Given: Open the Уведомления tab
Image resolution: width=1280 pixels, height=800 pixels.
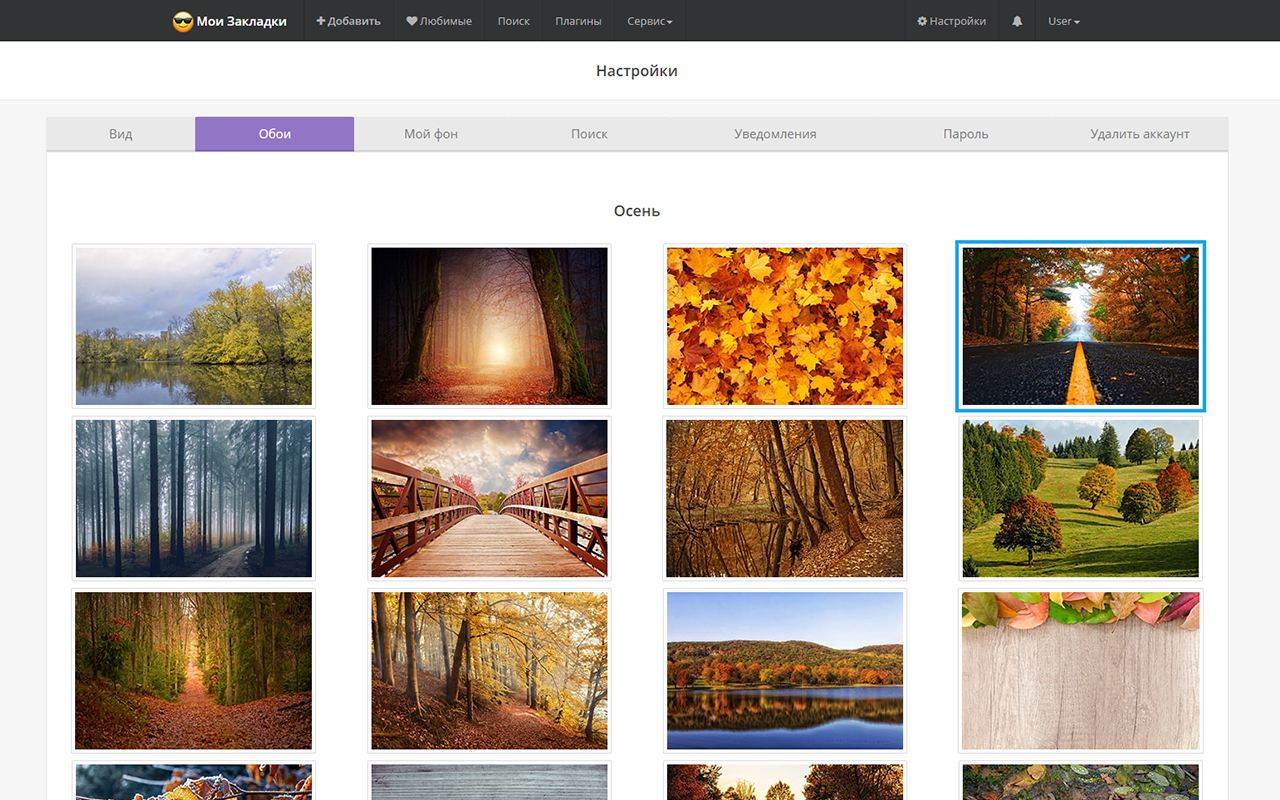Looking at the screenshot, I should [775, 134].
